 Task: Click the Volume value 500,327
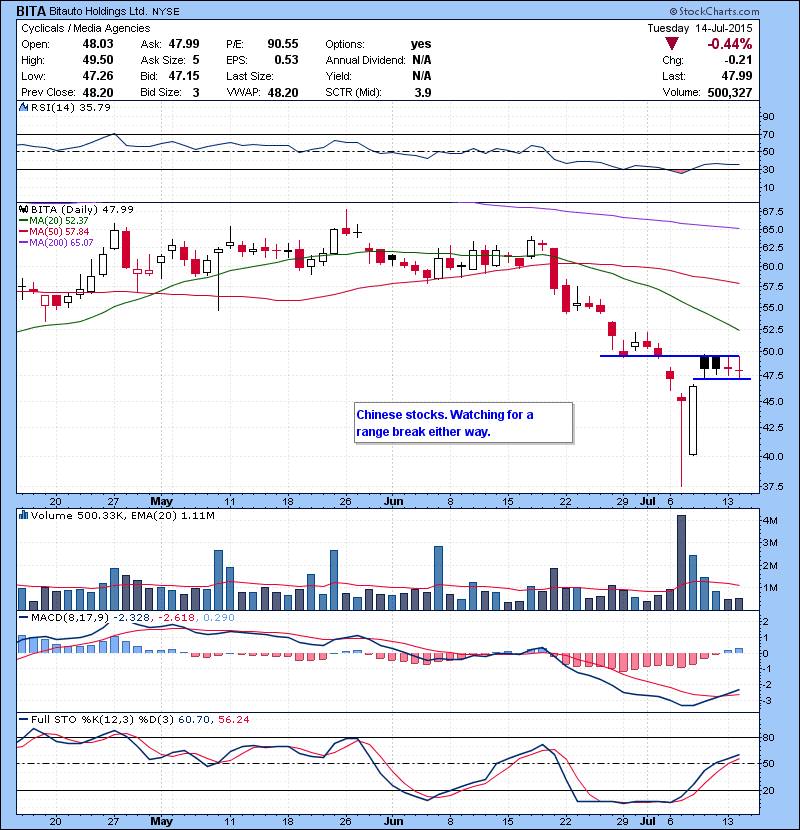730,92
